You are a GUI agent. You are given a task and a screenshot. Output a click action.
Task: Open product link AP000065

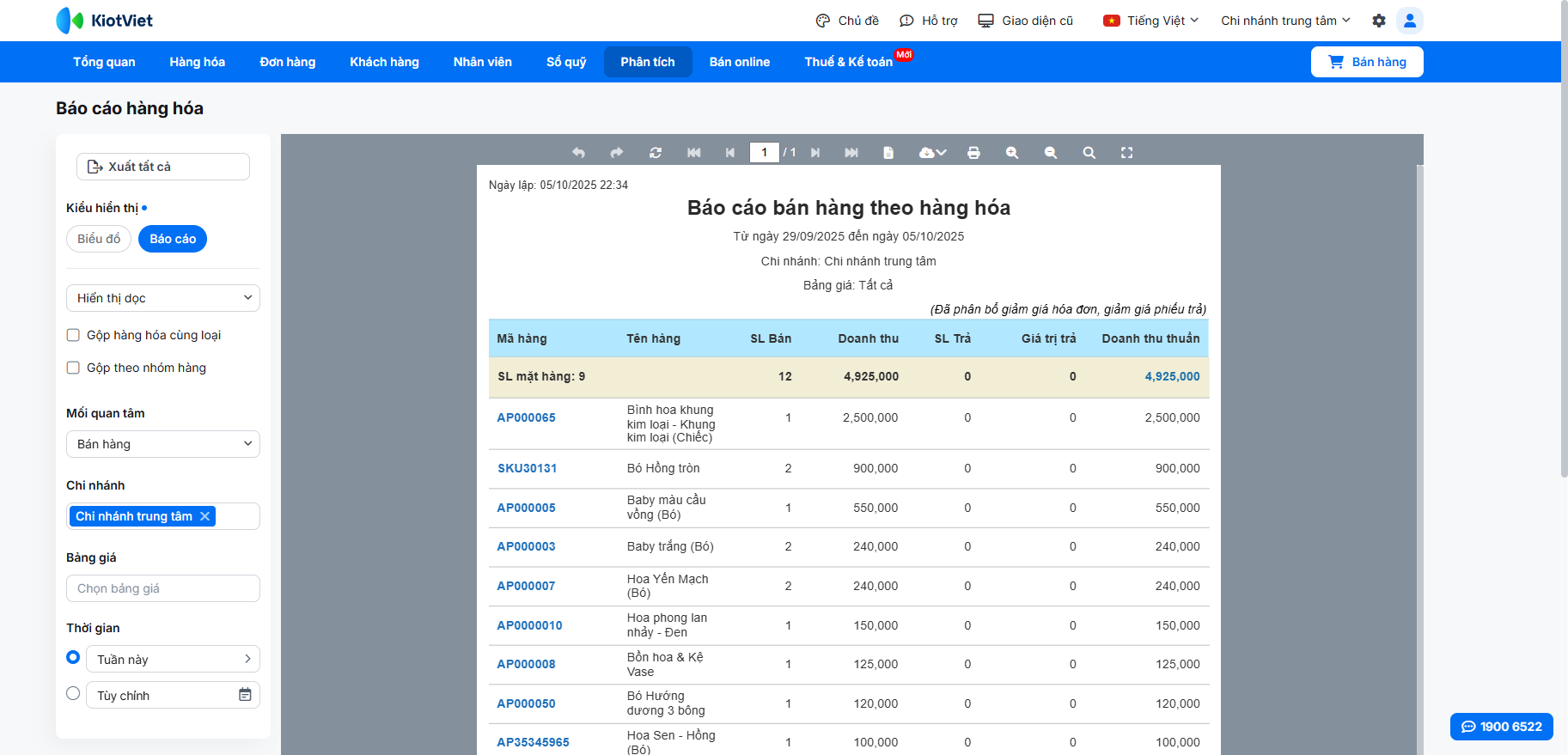click(x=526, y=417)
